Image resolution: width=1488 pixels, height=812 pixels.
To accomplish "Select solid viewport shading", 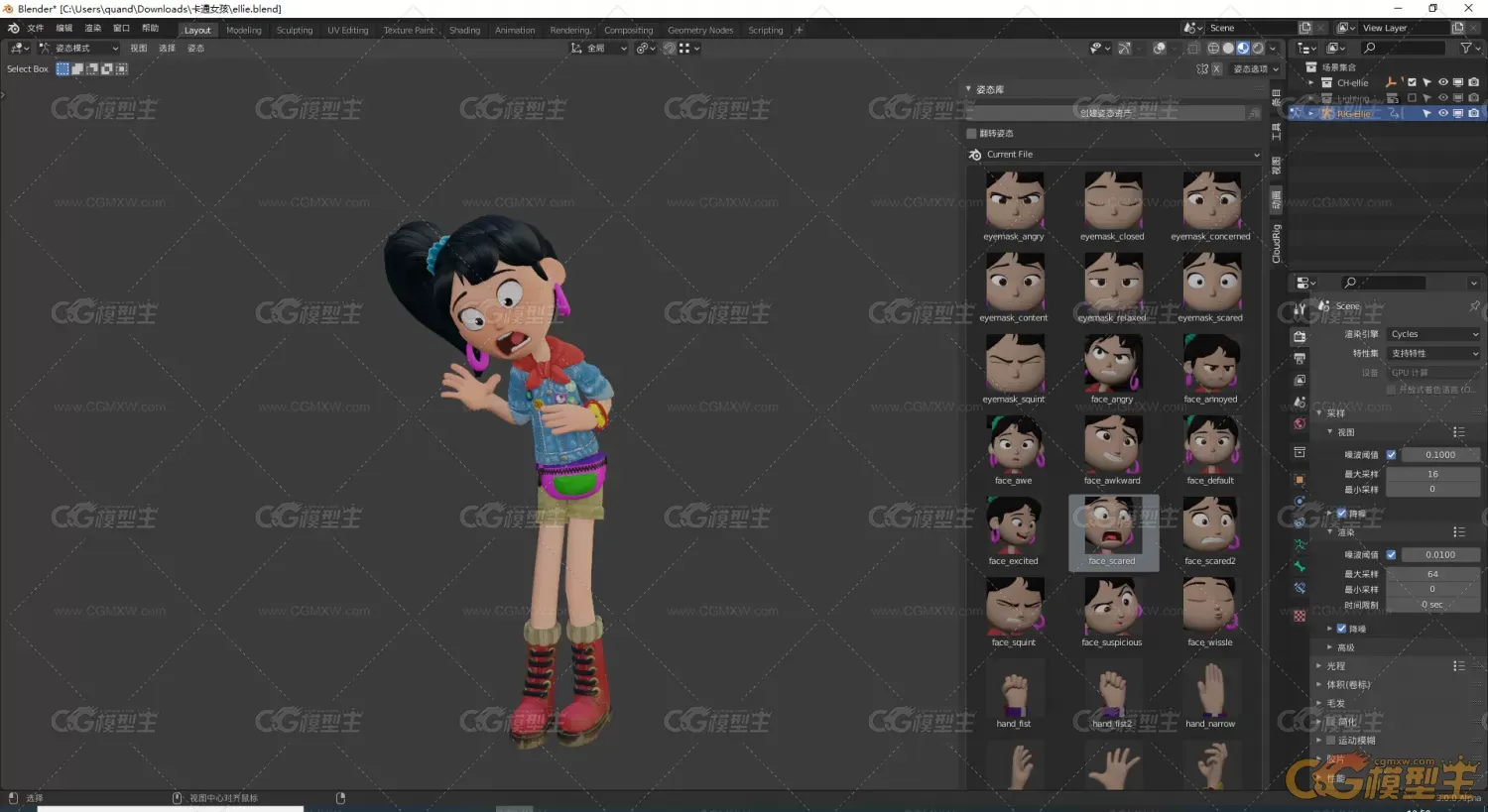I will [x=1228, y=48].
